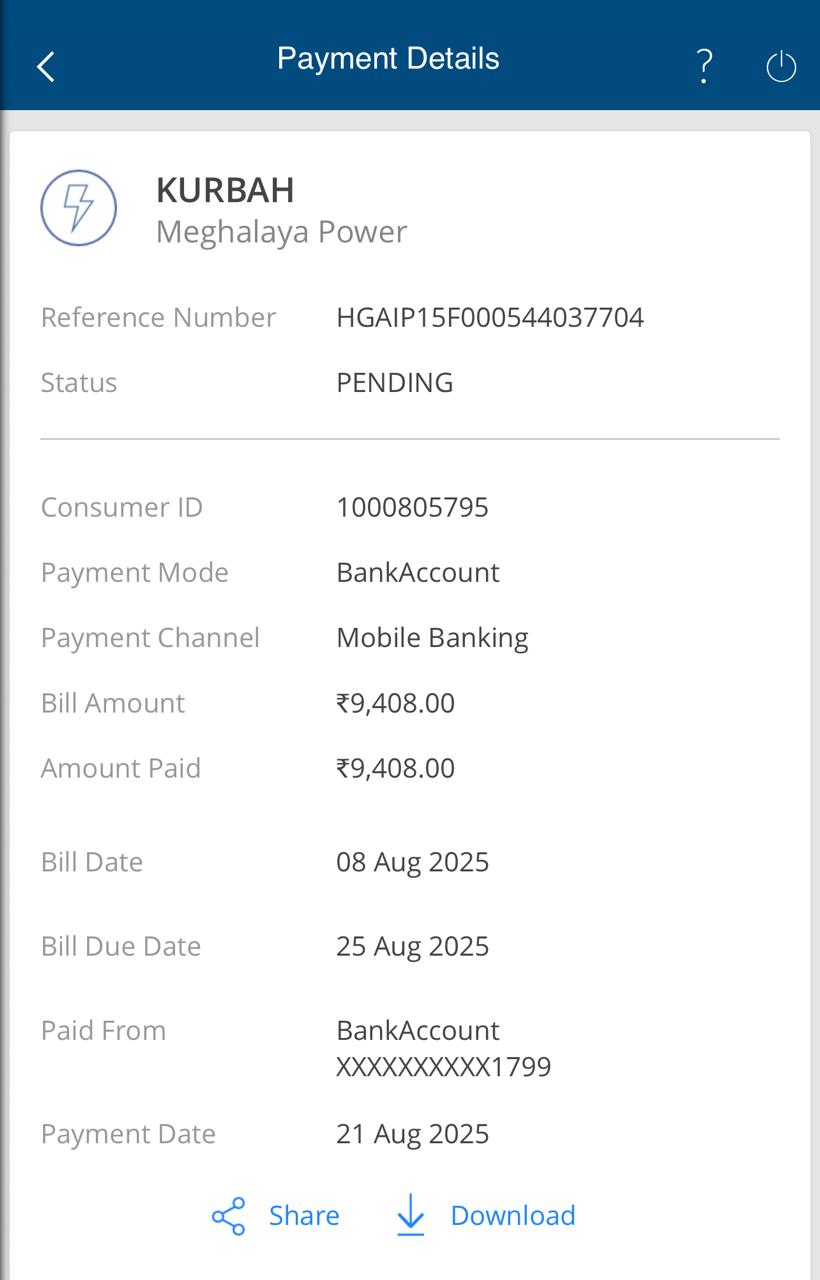The height and width of the screenshot is (1280, 820).
Task: Tap the Mobile Banking channel value
Action: coord(432,638)
